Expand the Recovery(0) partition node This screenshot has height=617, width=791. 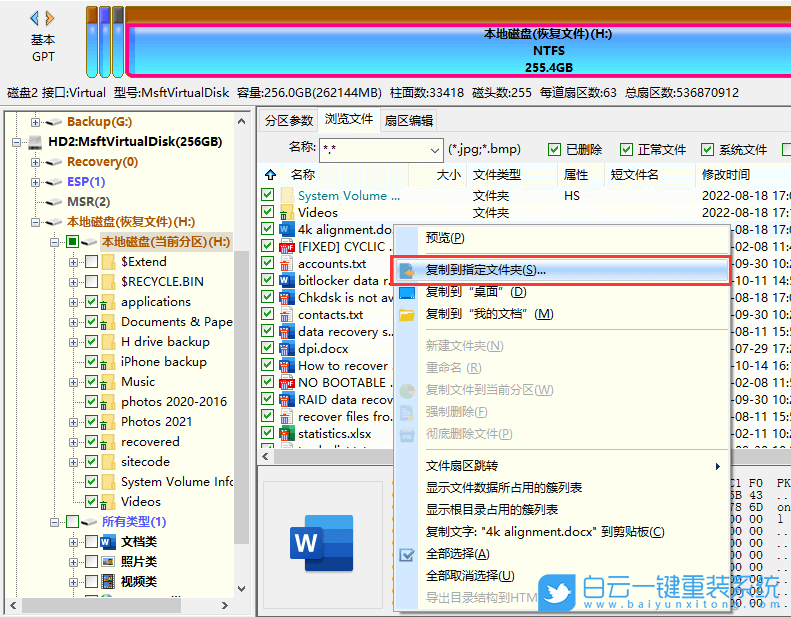point(36,162)
